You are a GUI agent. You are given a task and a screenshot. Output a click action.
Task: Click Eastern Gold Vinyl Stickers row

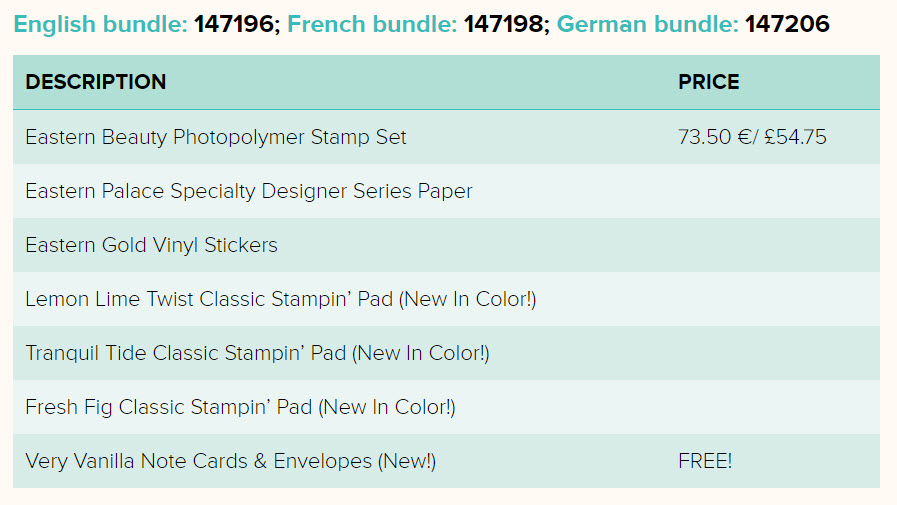(446, 245)
